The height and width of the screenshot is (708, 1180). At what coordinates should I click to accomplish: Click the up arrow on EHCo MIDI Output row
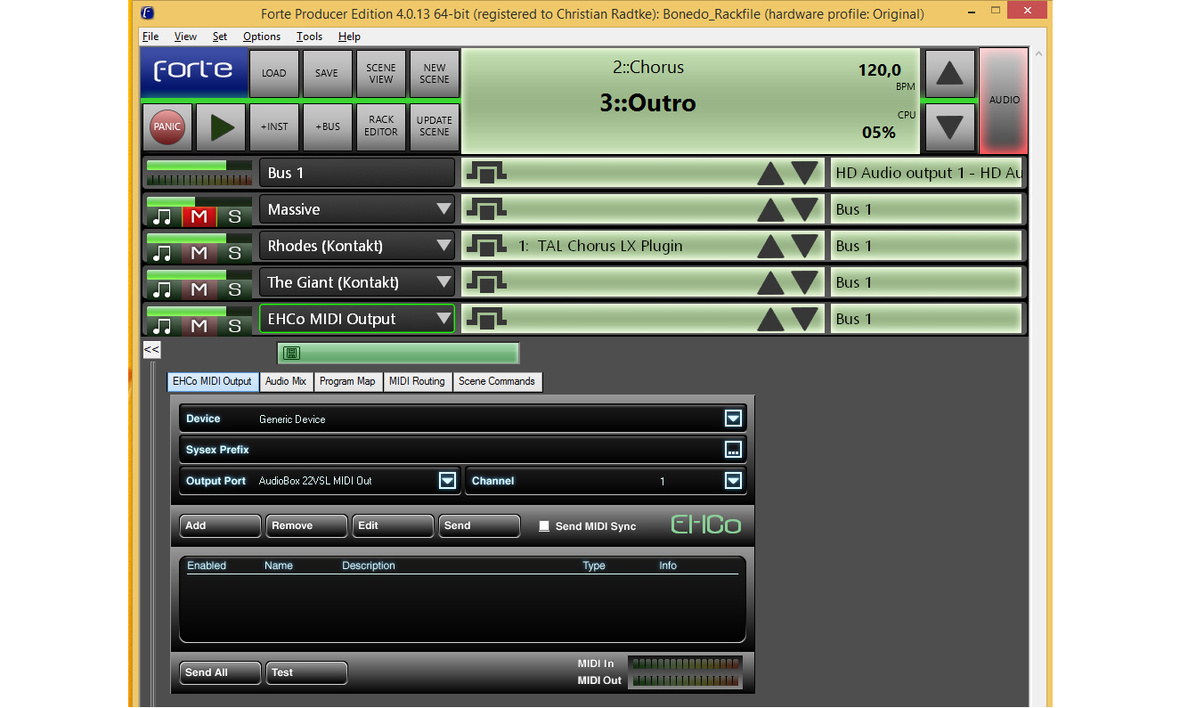point(770,320)
